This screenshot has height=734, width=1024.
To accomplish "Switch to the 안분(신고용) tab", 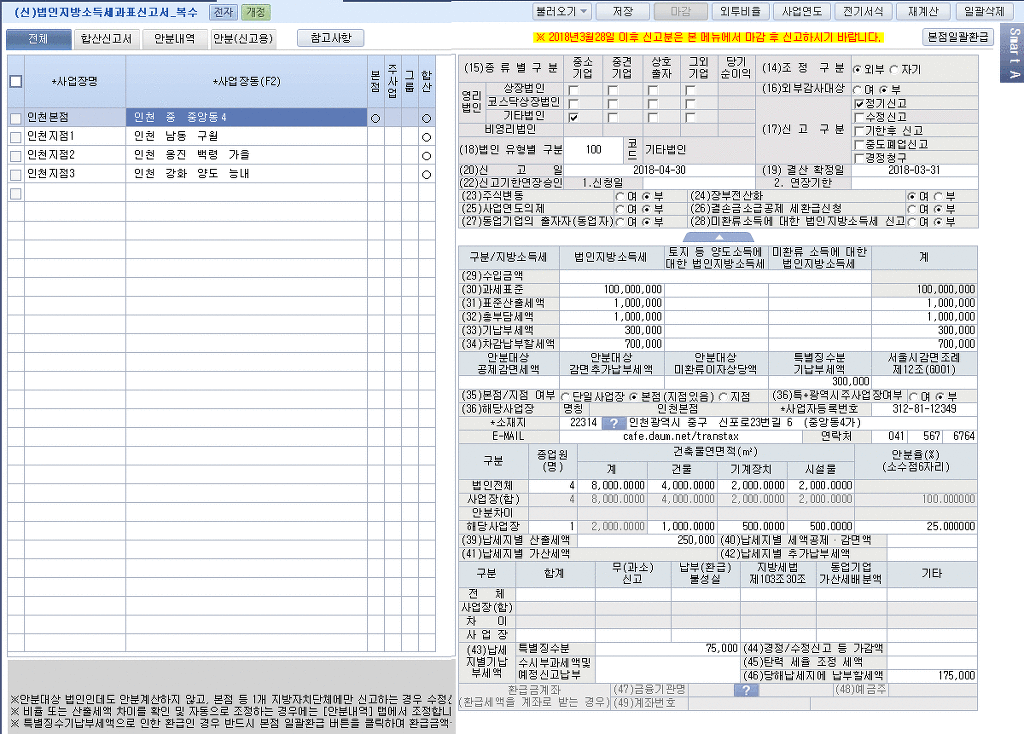I will click(x=243, y=39).
